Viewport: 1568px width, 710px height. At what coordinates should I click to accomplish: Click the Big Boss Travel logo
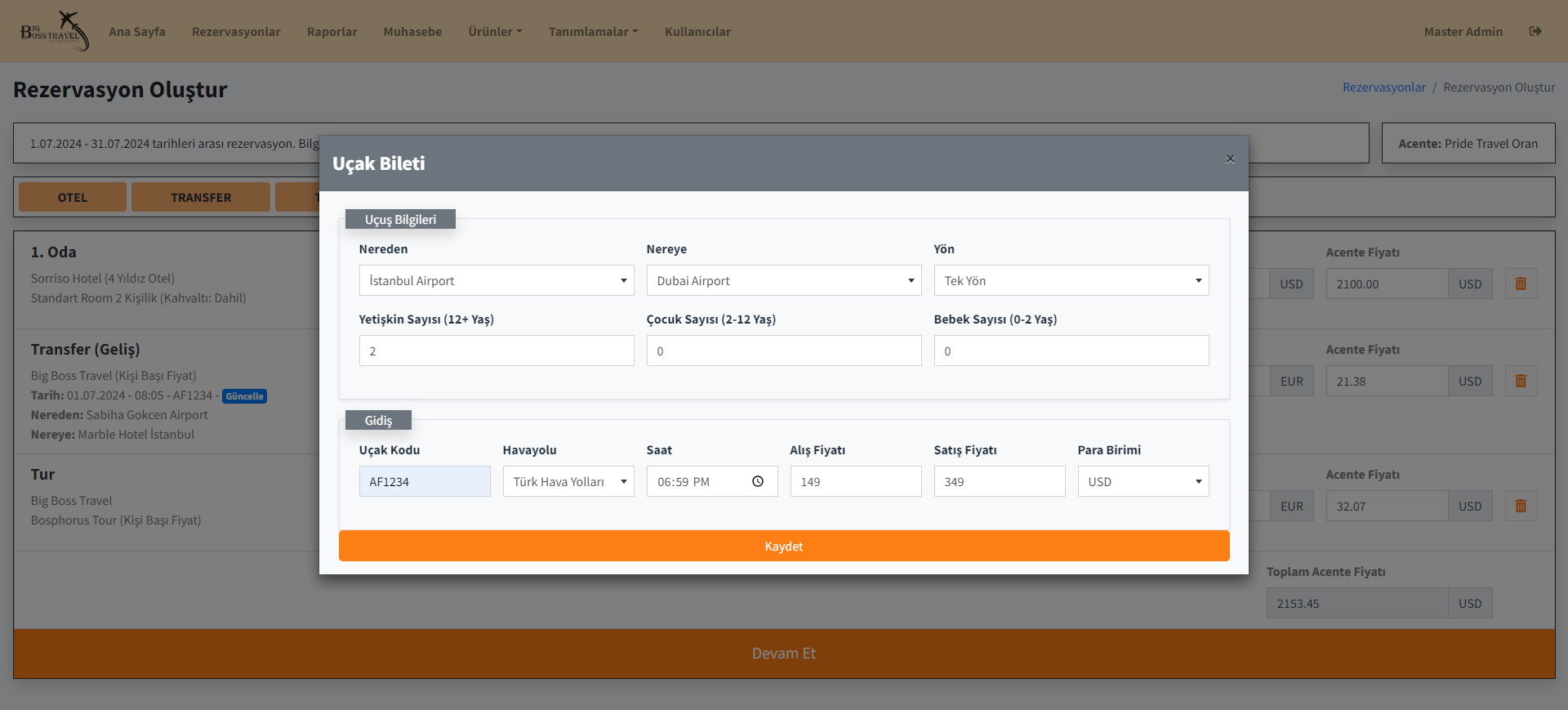pyautogui.click(x=55, y=31)
